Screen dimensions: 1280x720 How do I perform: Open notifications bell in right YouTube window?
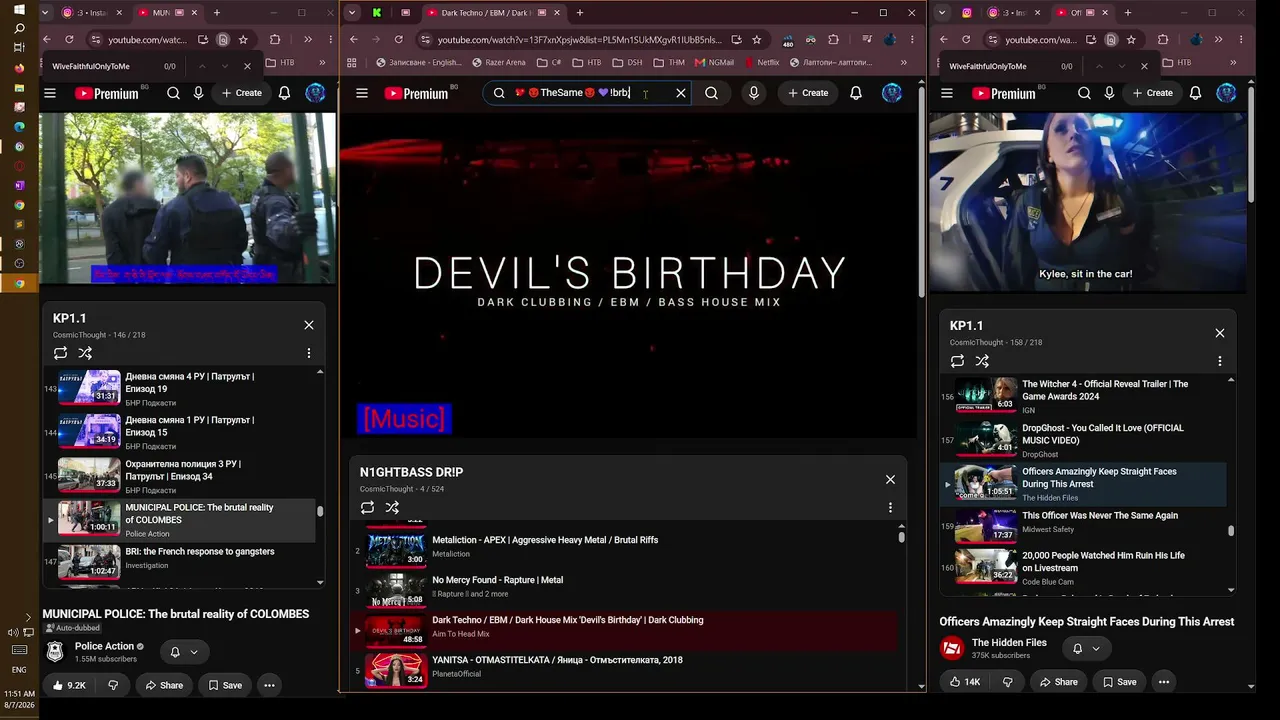click(1195, 93)
